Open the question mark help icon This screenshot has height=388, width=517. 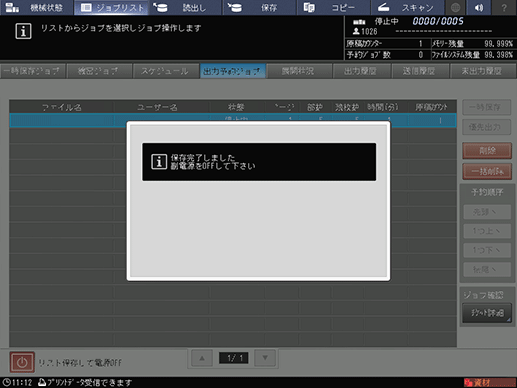tap(504, 7)
